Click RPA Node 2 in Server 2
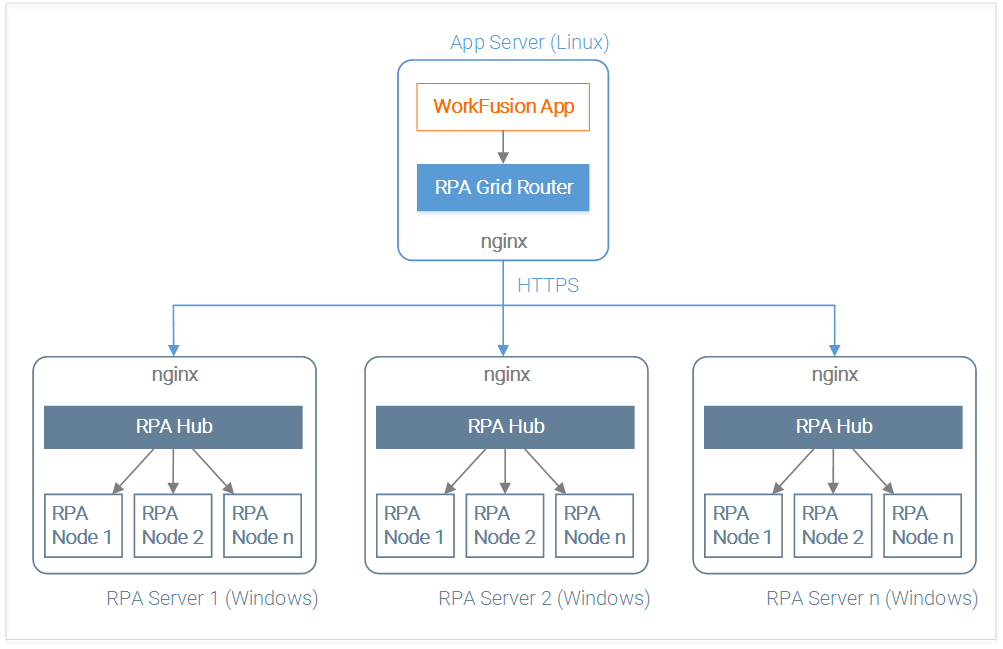1003x649 pixels. (505, 526)
